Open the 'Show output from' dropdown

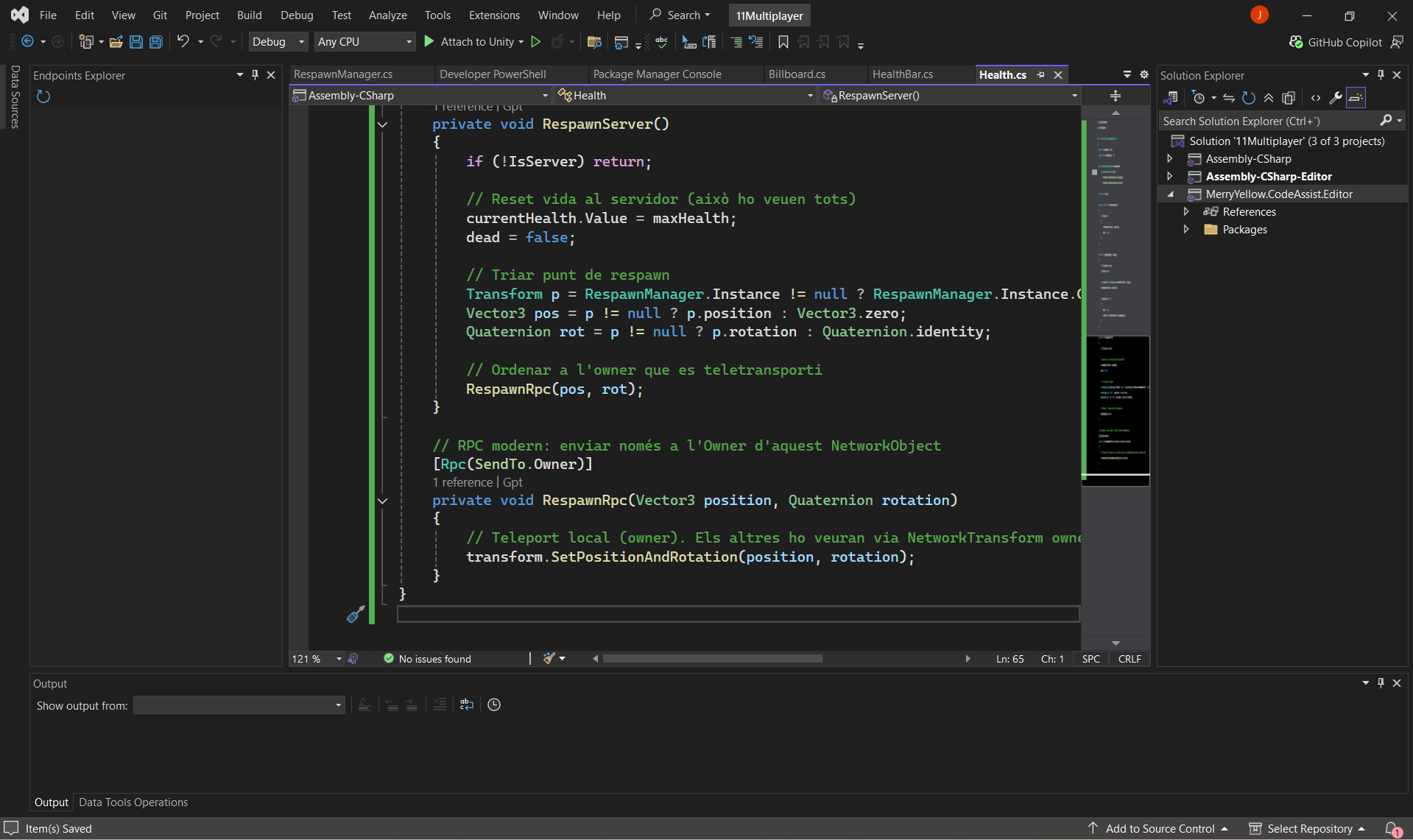point(239,705)
